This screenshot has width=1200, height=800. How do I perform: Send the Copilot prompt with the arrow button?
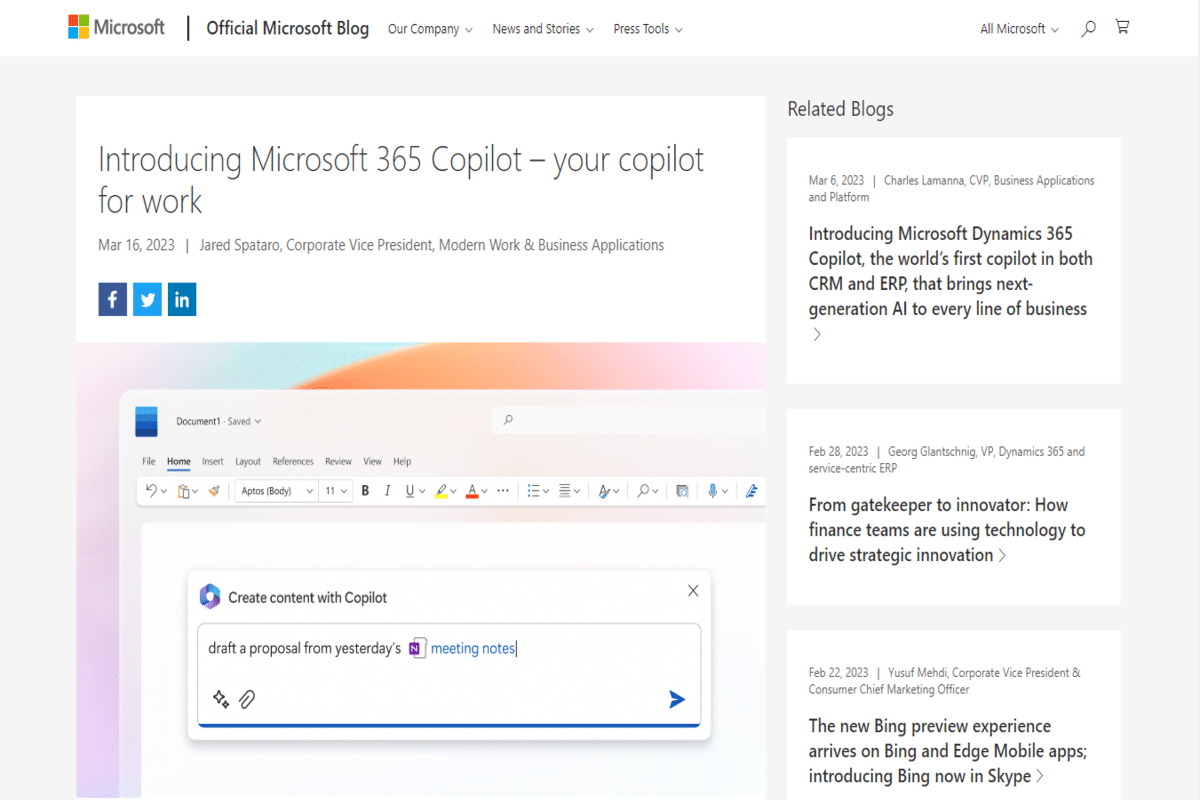pos(677,699)
